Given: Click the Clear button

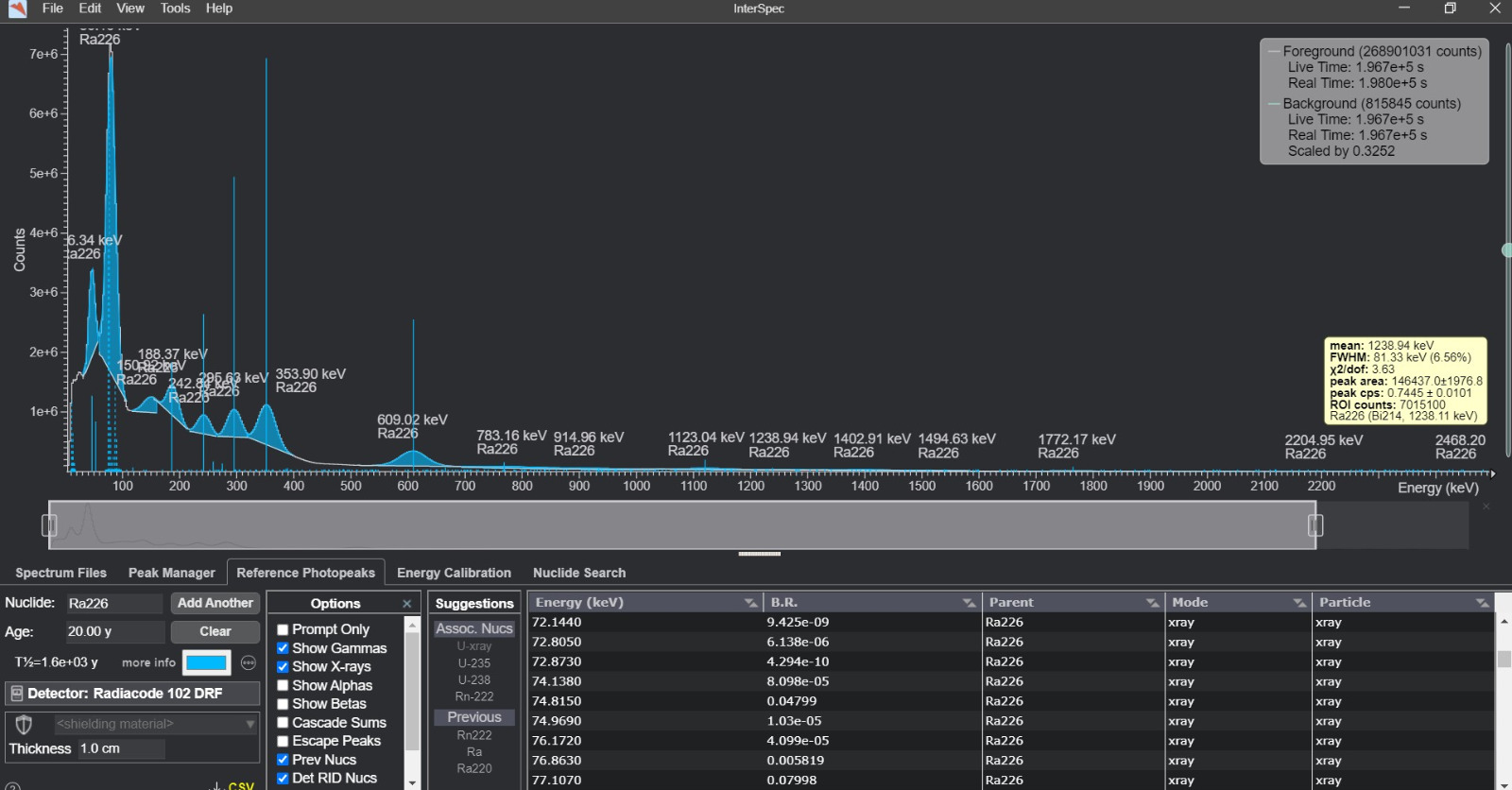Looking at the screenshot, I should (x=215, y=631).
